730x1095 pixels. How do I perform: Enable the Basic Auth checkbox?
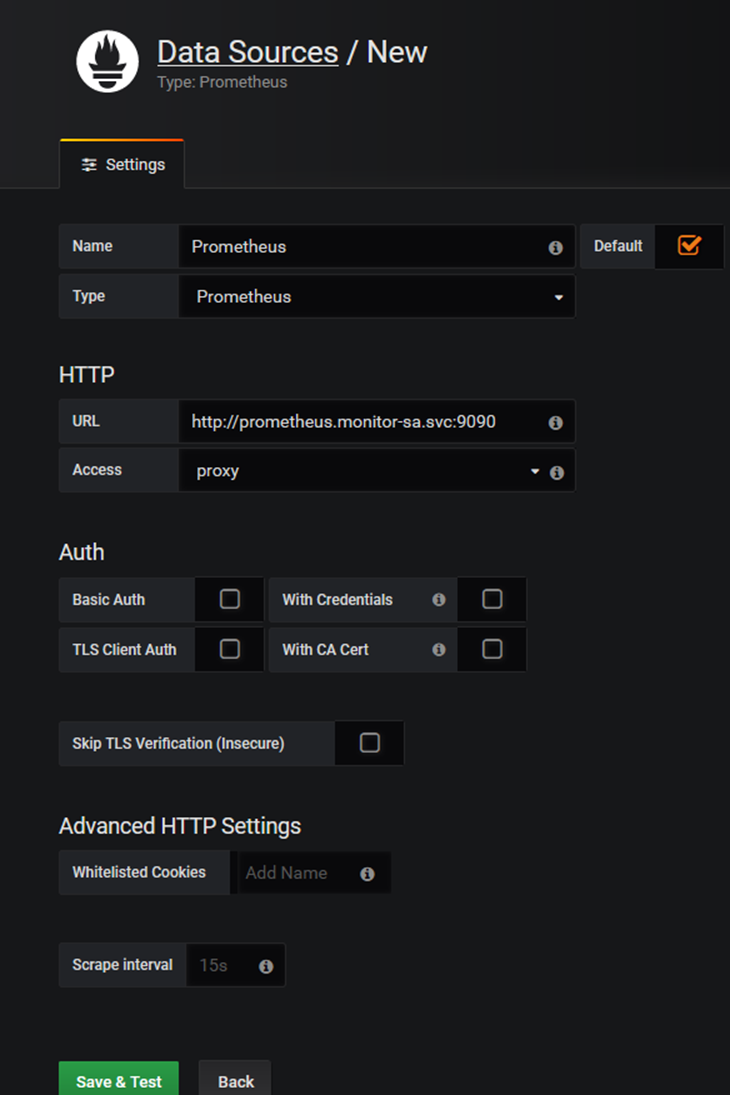tap(230, 598)
